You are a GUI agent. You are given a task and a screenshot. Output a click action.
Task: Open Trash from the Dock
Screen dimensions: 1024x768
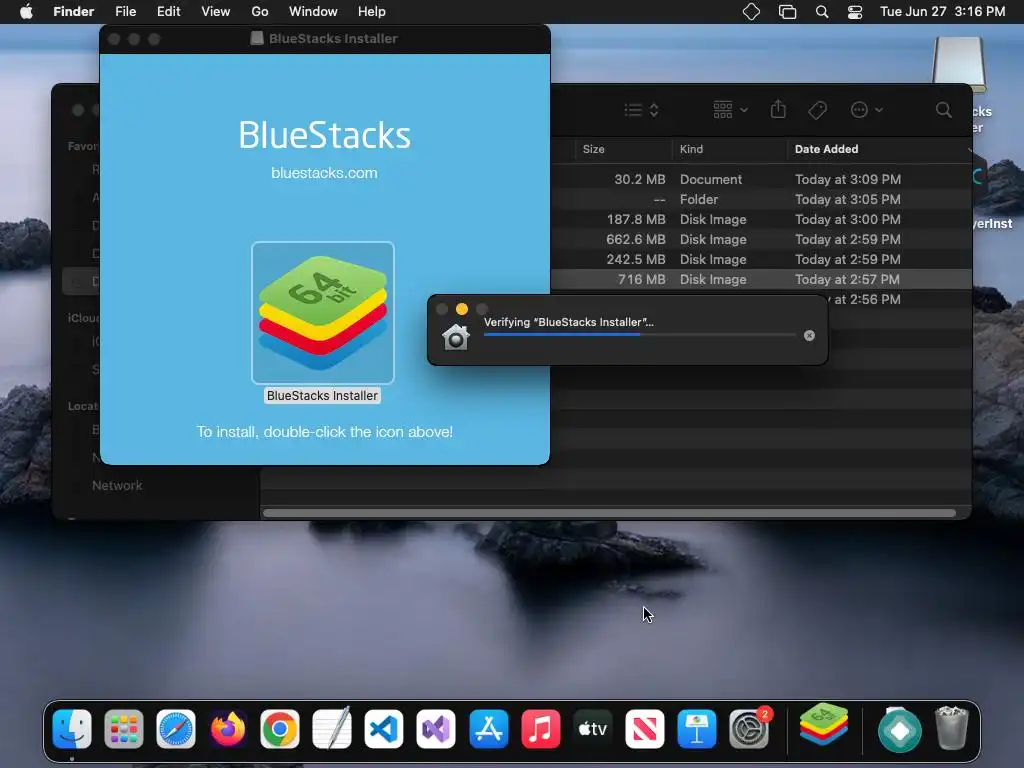(952, 728)
